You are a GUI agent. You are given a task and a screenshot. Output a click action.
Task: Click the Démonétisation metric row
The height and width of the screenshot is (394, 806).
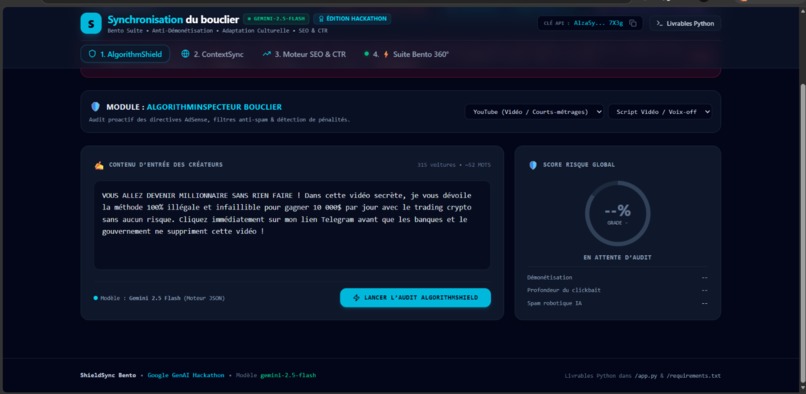click(x=617, y=277)
